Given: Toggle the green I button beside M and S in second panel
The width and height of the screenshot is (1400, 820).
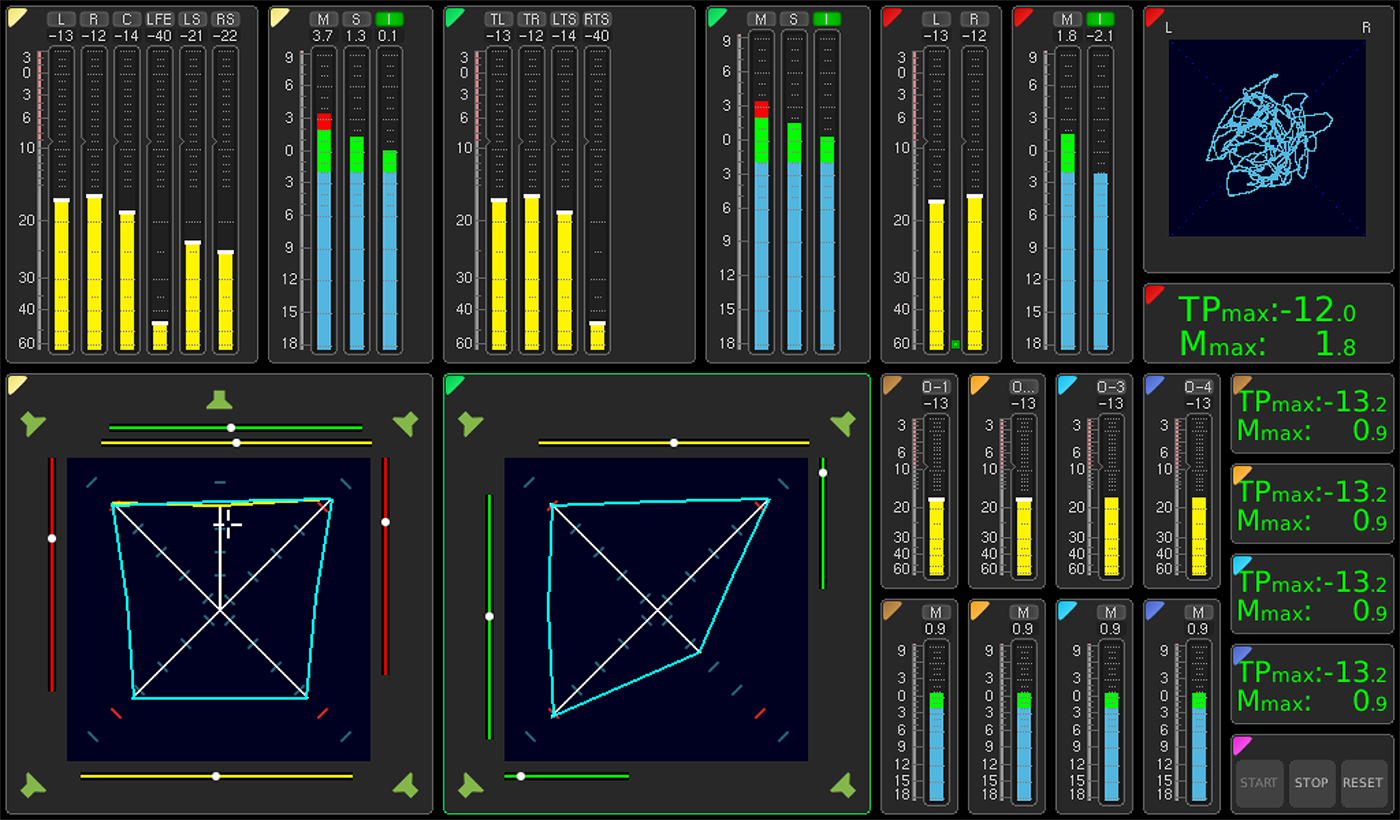Looking at the screenshot, I should point(390,19).
